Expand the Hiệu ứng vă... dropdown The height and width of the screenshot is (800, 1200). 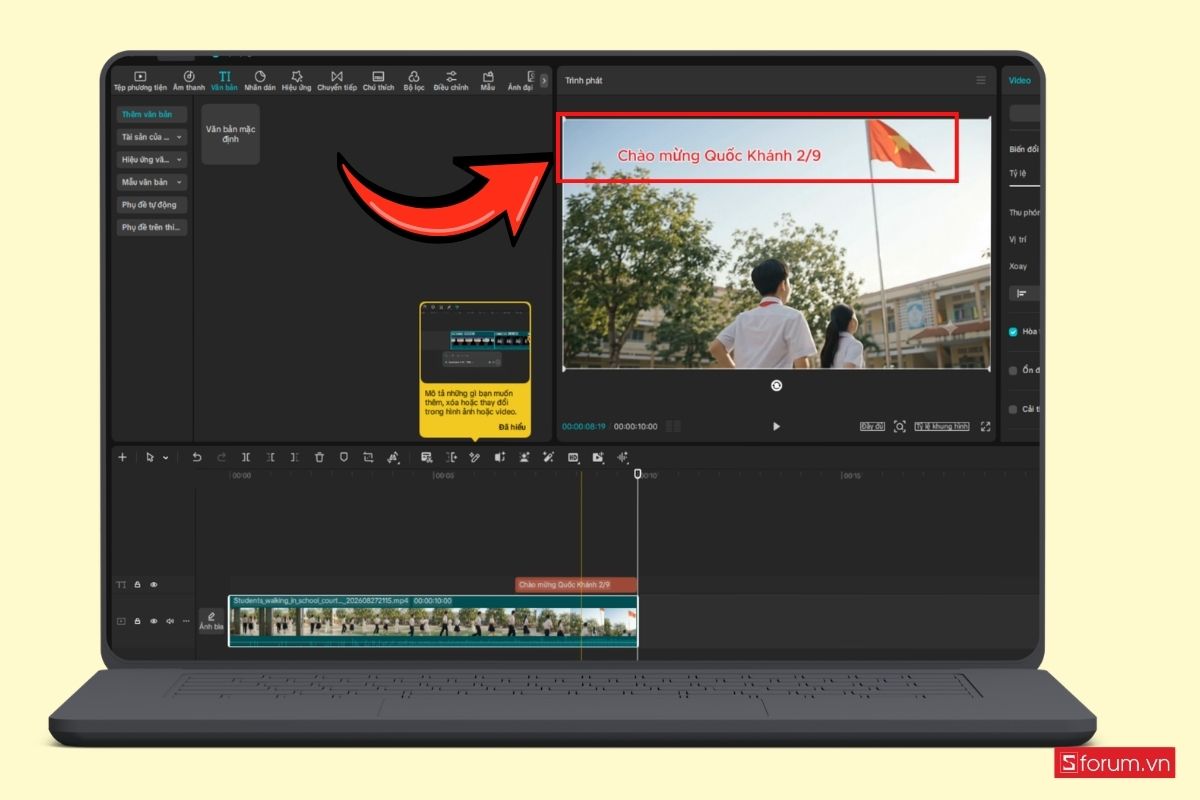coord(151,159)
